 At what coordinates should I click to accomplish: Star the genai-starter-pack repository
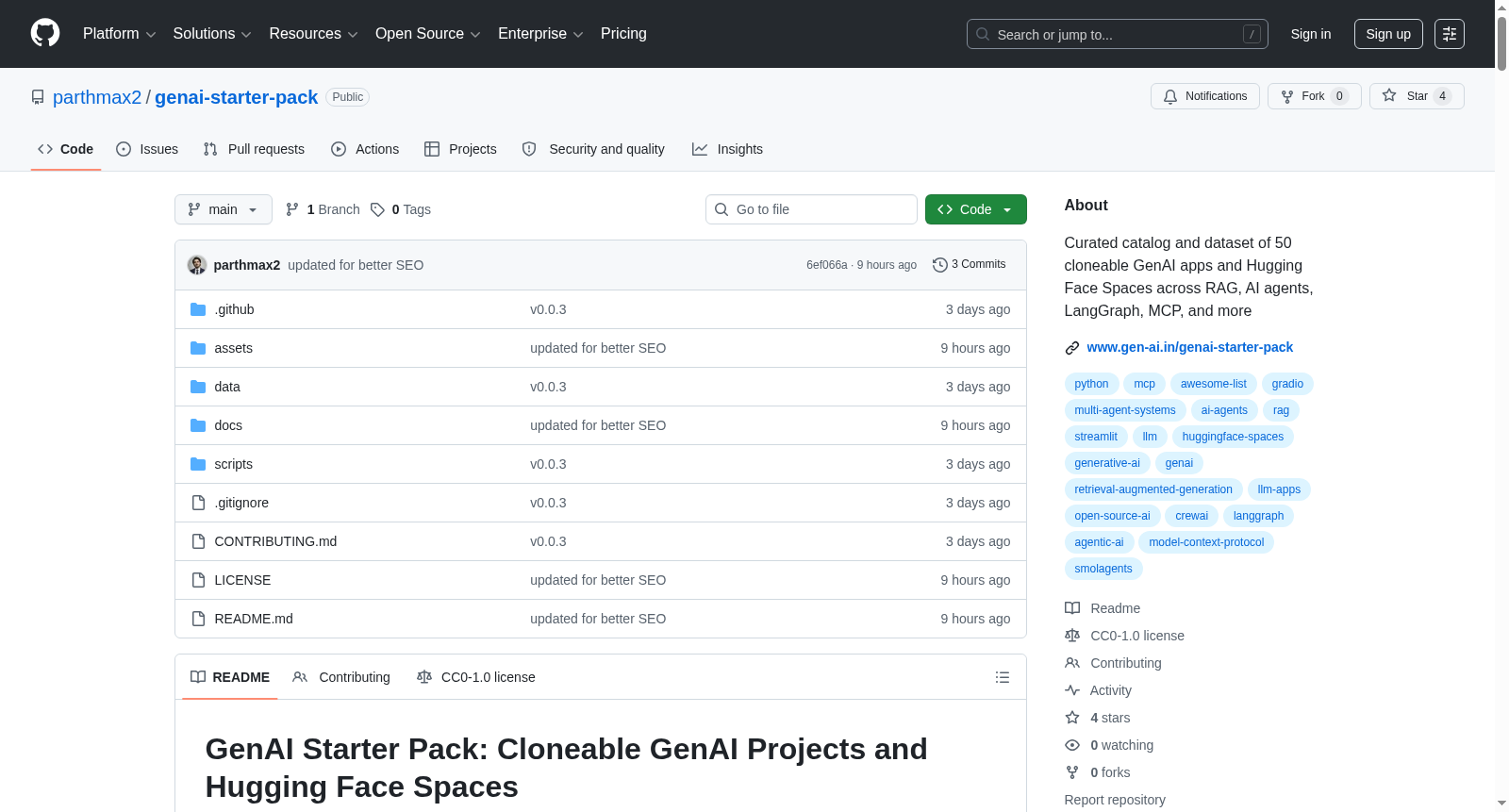pyautogui.click(x=1417, y=96)
